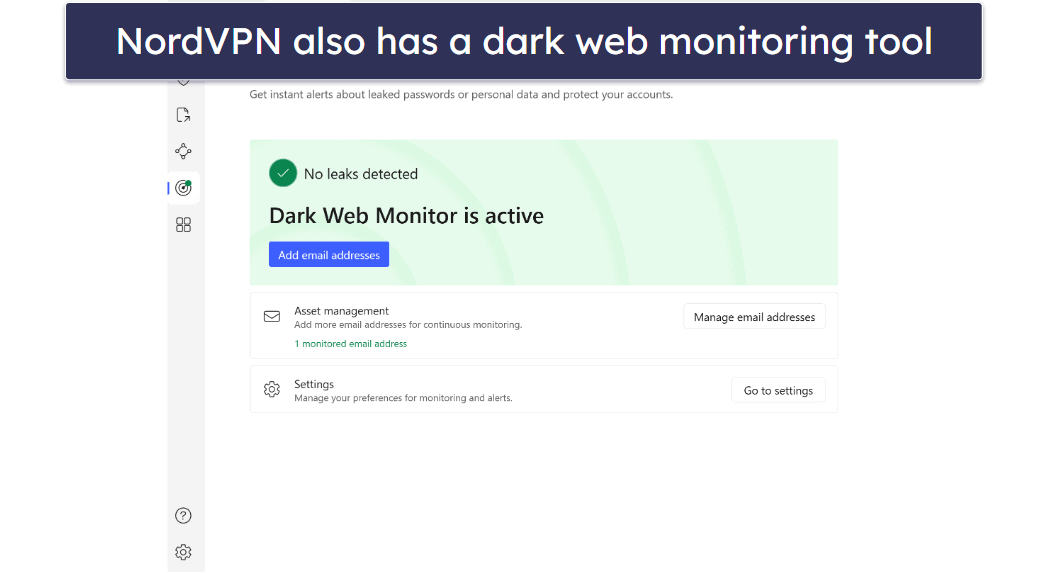Click the Go to settings button

coord(778,391)
